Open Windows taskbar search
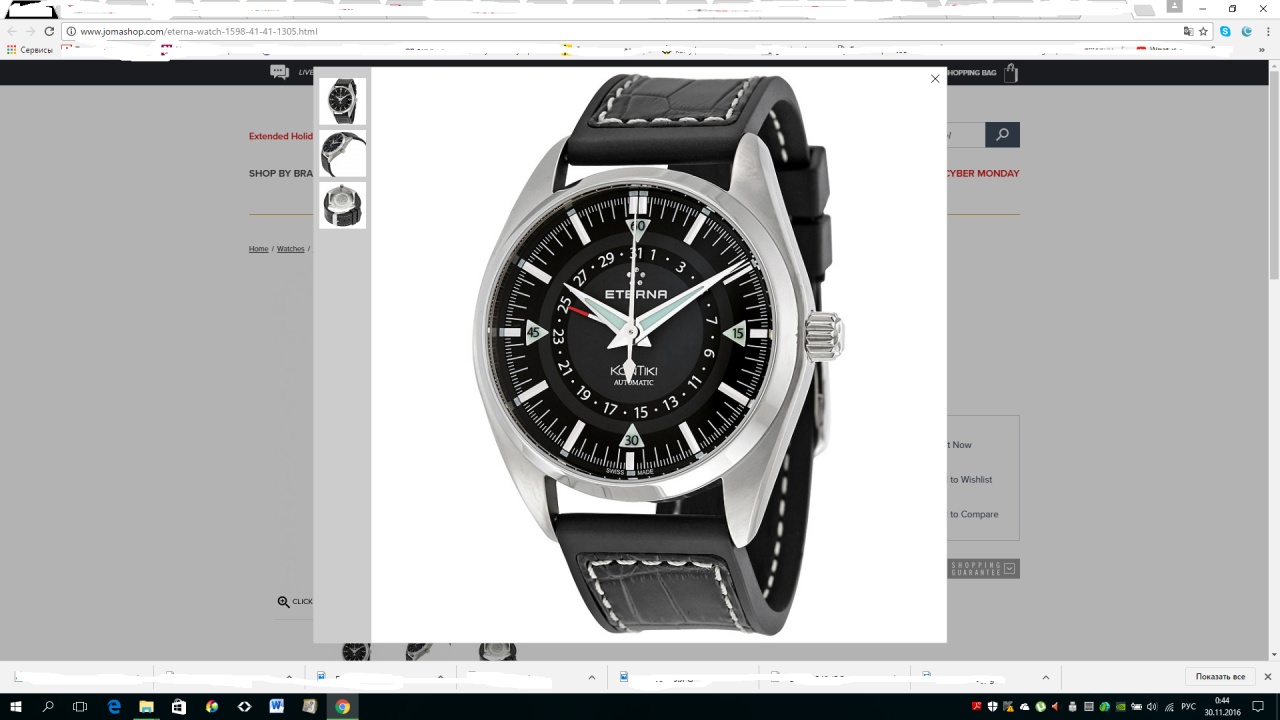The height and width of the screenshot is (720, 1280). coord(48,706)
